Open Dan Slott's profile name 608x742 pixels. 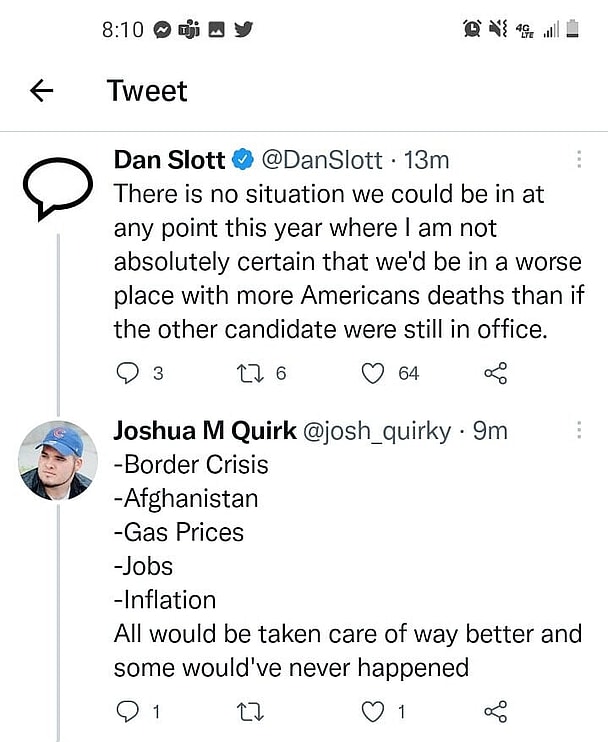[170, 160]
